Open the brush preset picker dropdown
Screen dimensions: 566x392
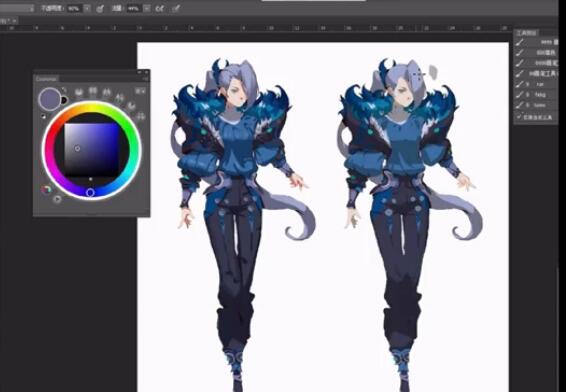point(17,8)
